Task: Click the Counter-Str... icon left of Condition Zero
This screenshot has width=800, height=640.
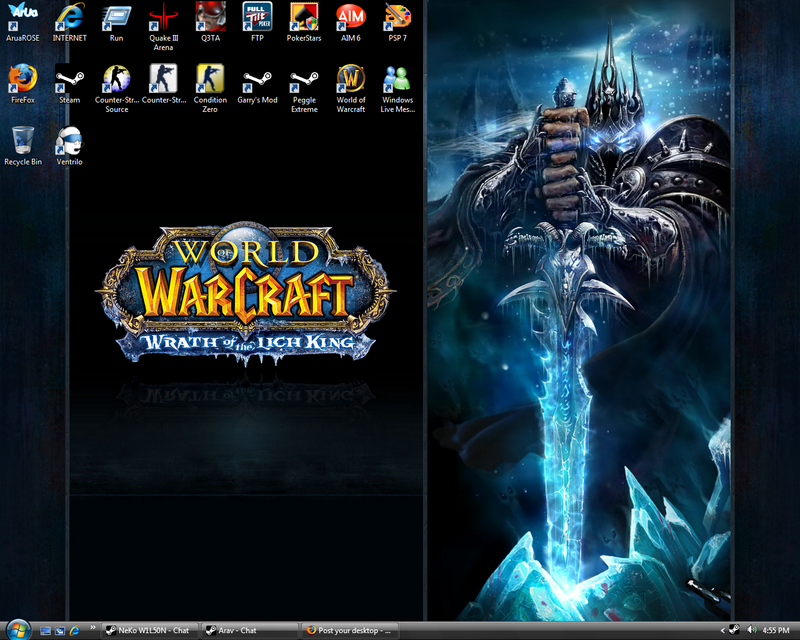Action: pyautogui.click(x=163, y=84)
